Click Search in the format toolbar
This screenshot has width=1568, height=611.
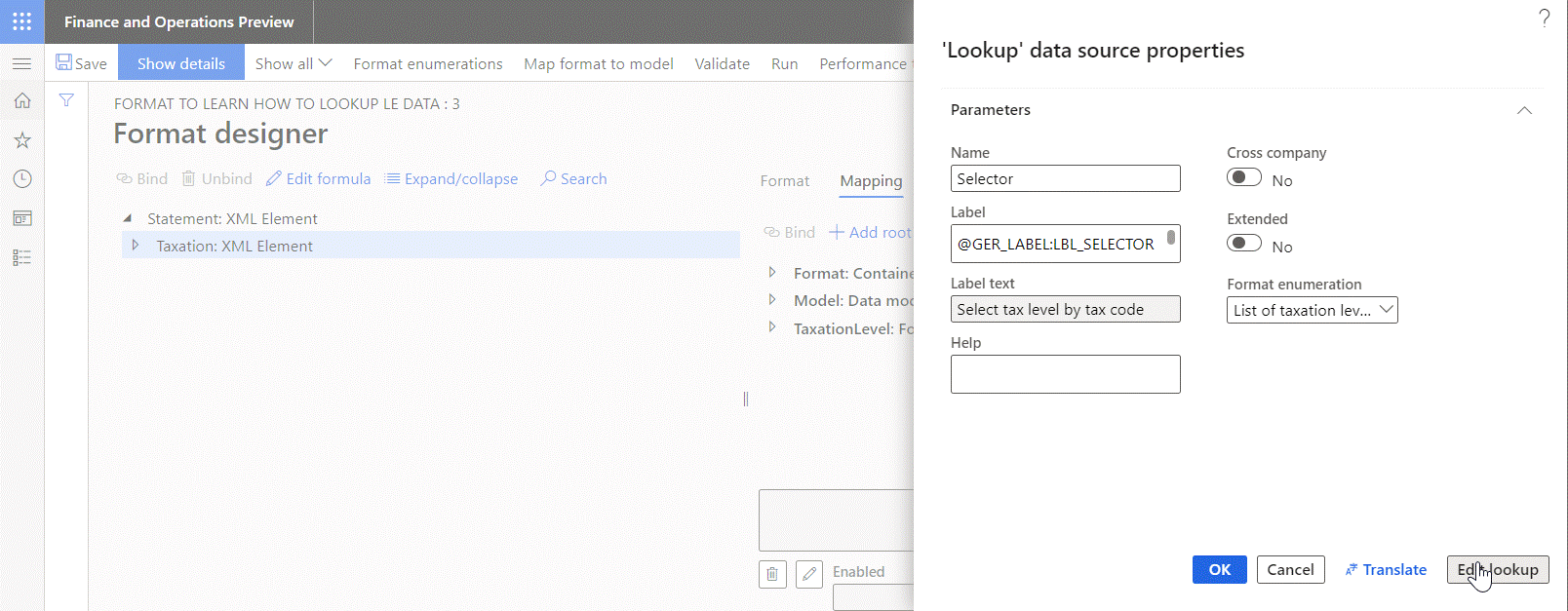574,178
